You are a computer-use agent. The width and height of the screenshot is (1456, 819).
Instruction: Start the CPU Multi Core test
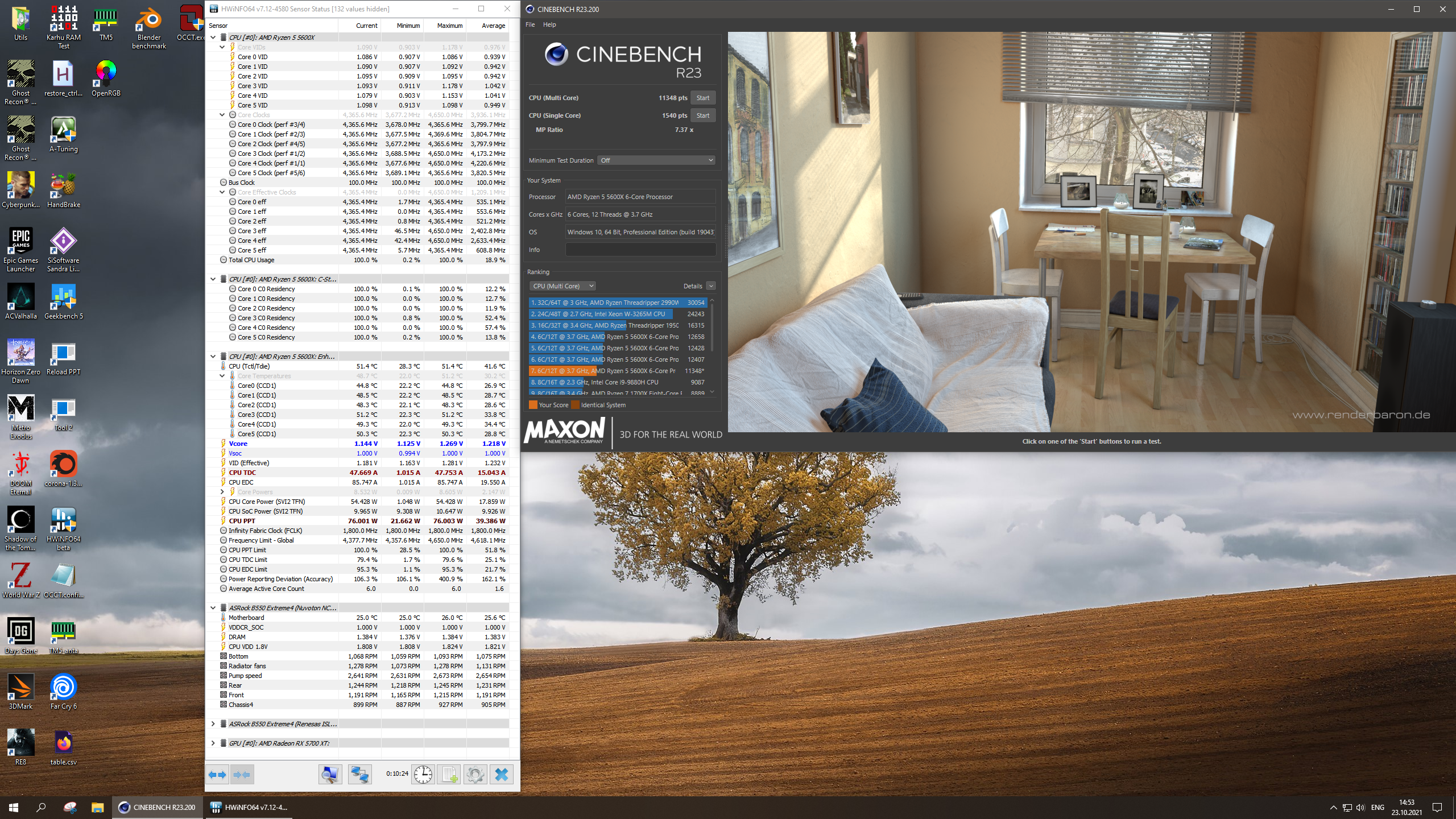click(703, 98)
